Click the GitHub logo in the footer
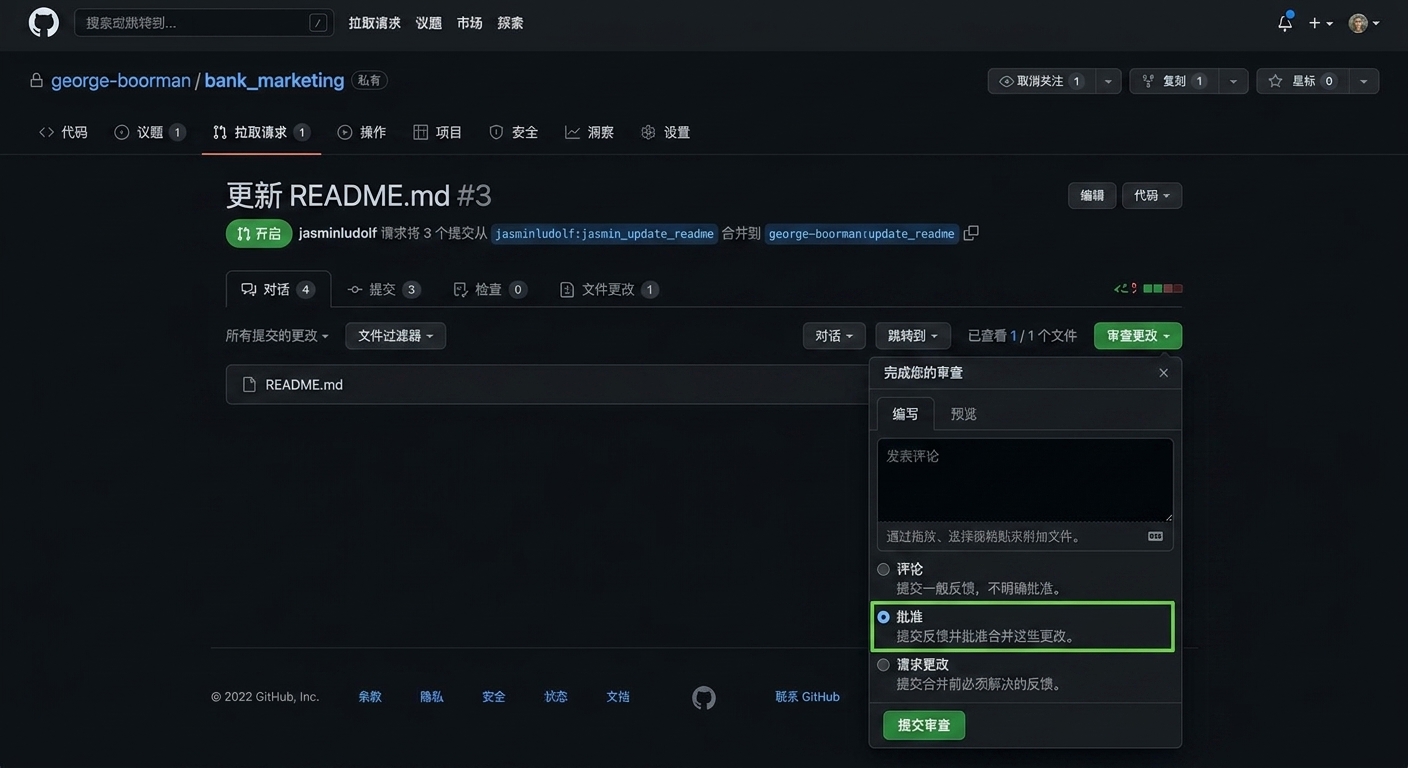Screen dimensions: 1408x768 [x=704, y=697]
